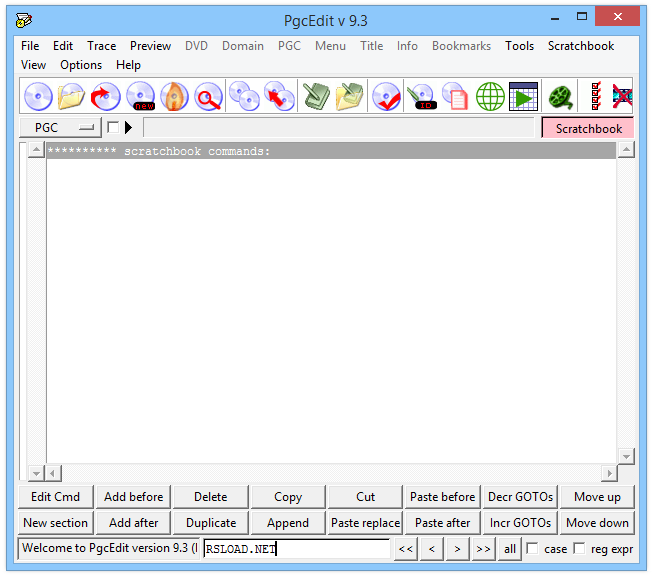Click the red checklist icon

[596, 96]
